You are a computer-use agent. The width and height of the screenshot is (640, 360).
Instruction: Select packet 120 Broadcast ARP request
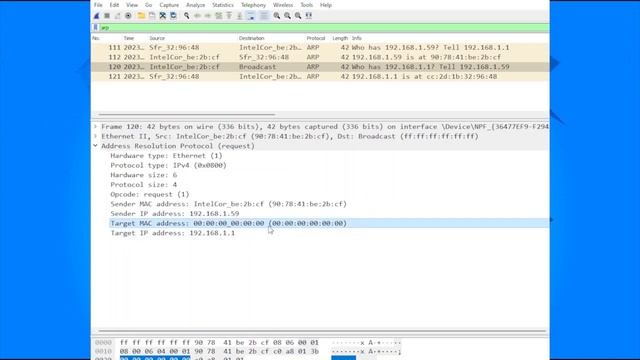320,67
